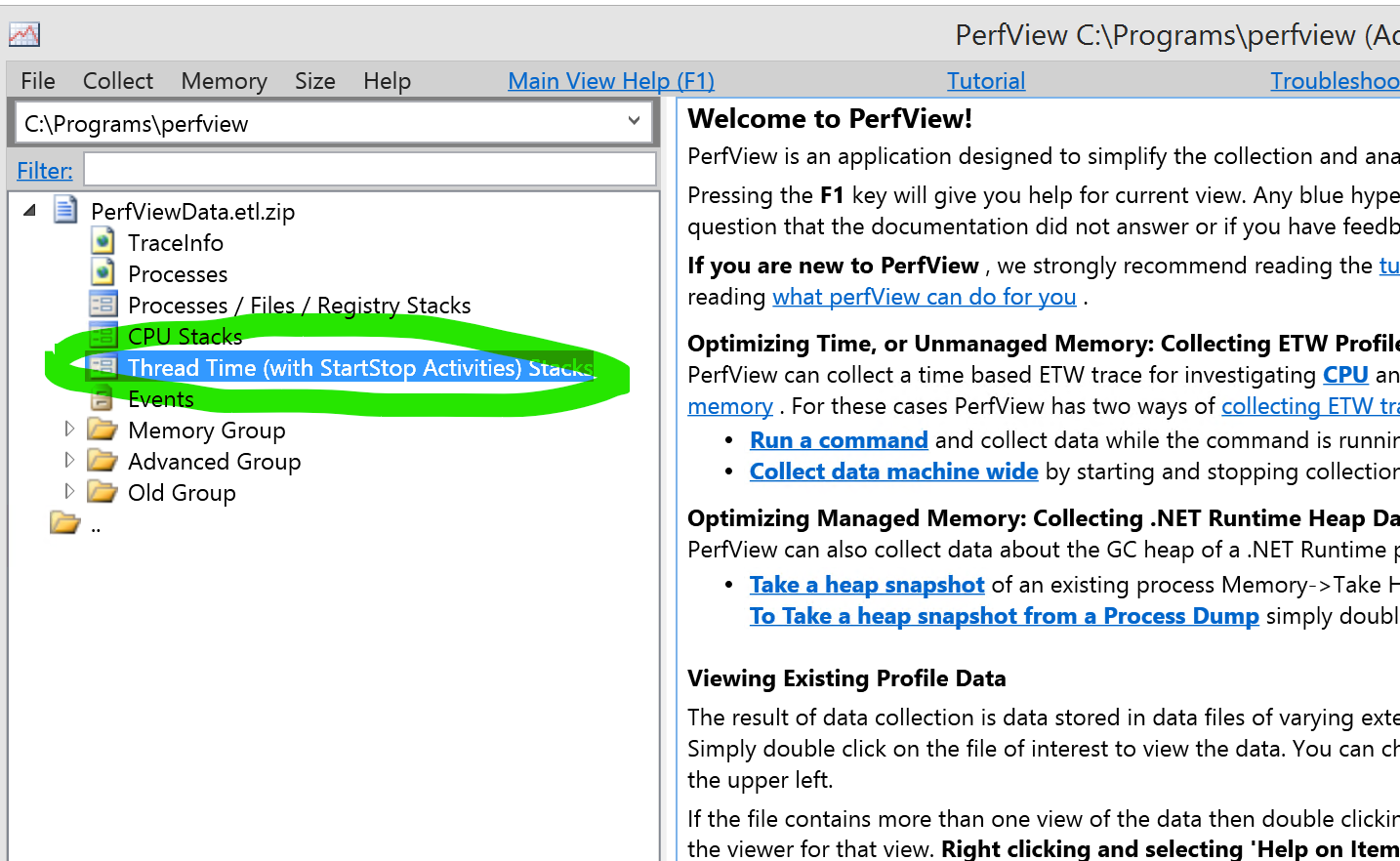Click the Filter: label link
1400x861 pixels.
pos(45,171)
